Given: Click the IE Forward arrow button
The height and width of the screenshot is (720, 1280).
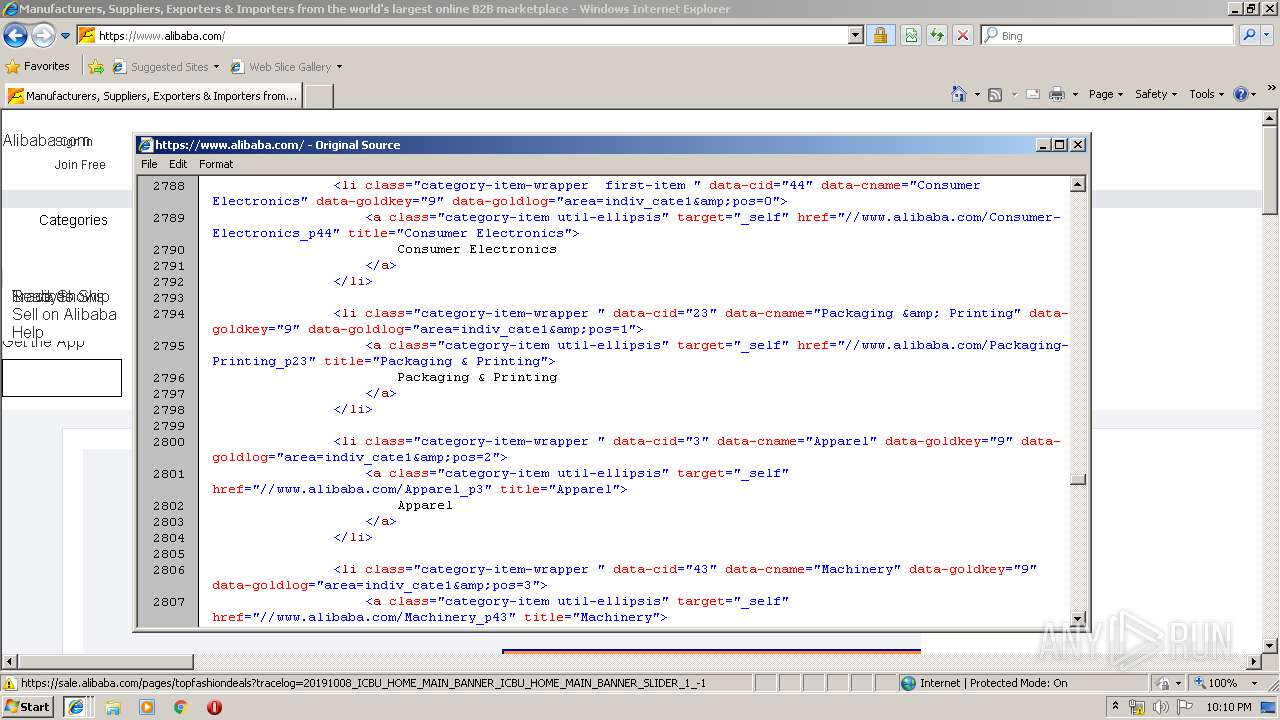Looking at the screenshot, I should (x=43, y=36).
